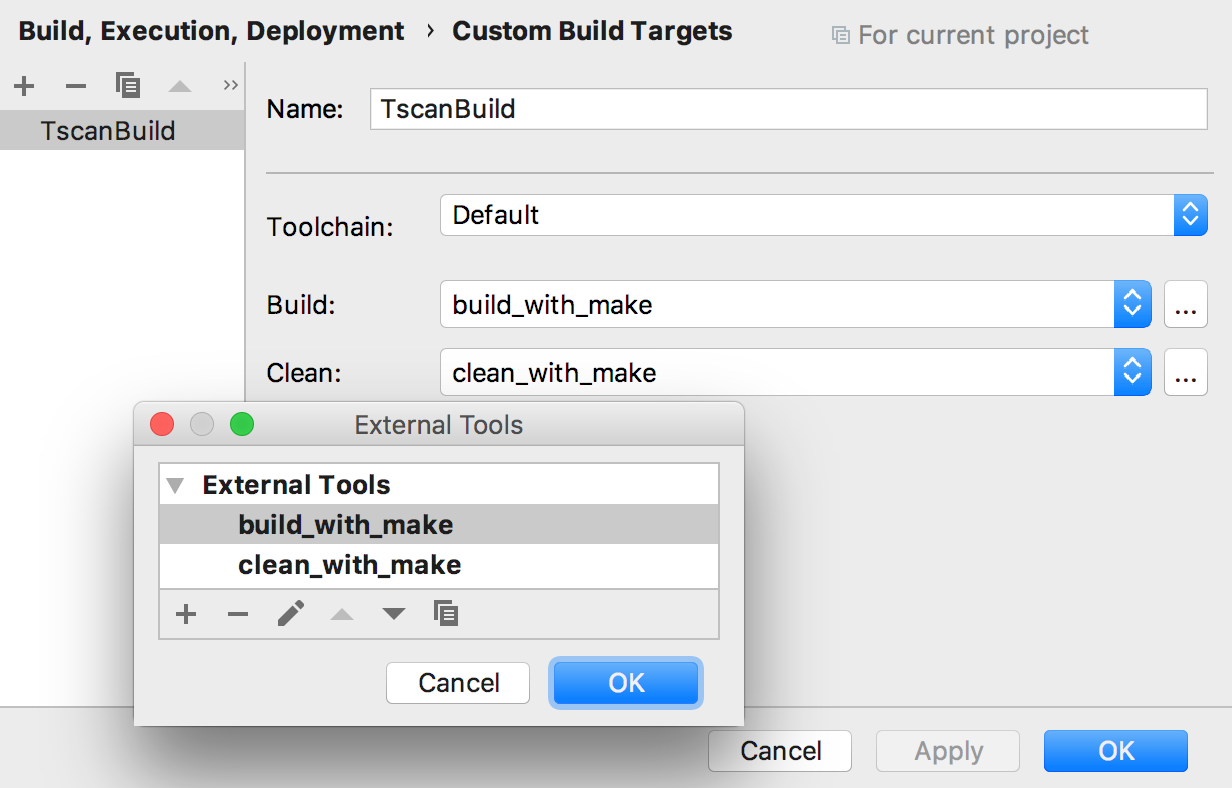Viewport: 1232px width, 788px height.
Task: Move the external tool up
Action: tap(342, 614)
